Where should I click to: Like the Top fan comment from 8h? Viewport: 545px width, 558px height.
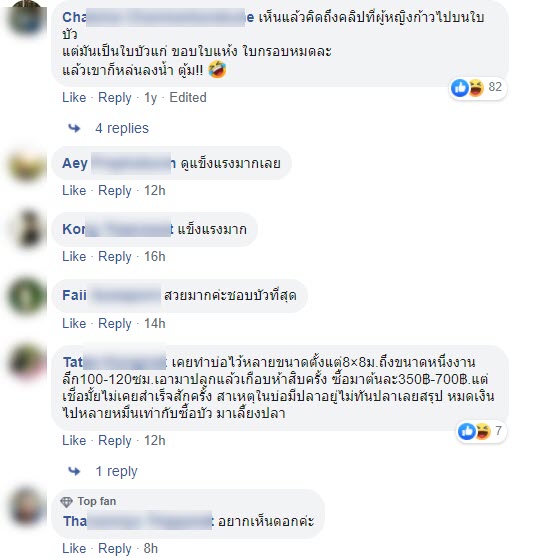point(74,548)
